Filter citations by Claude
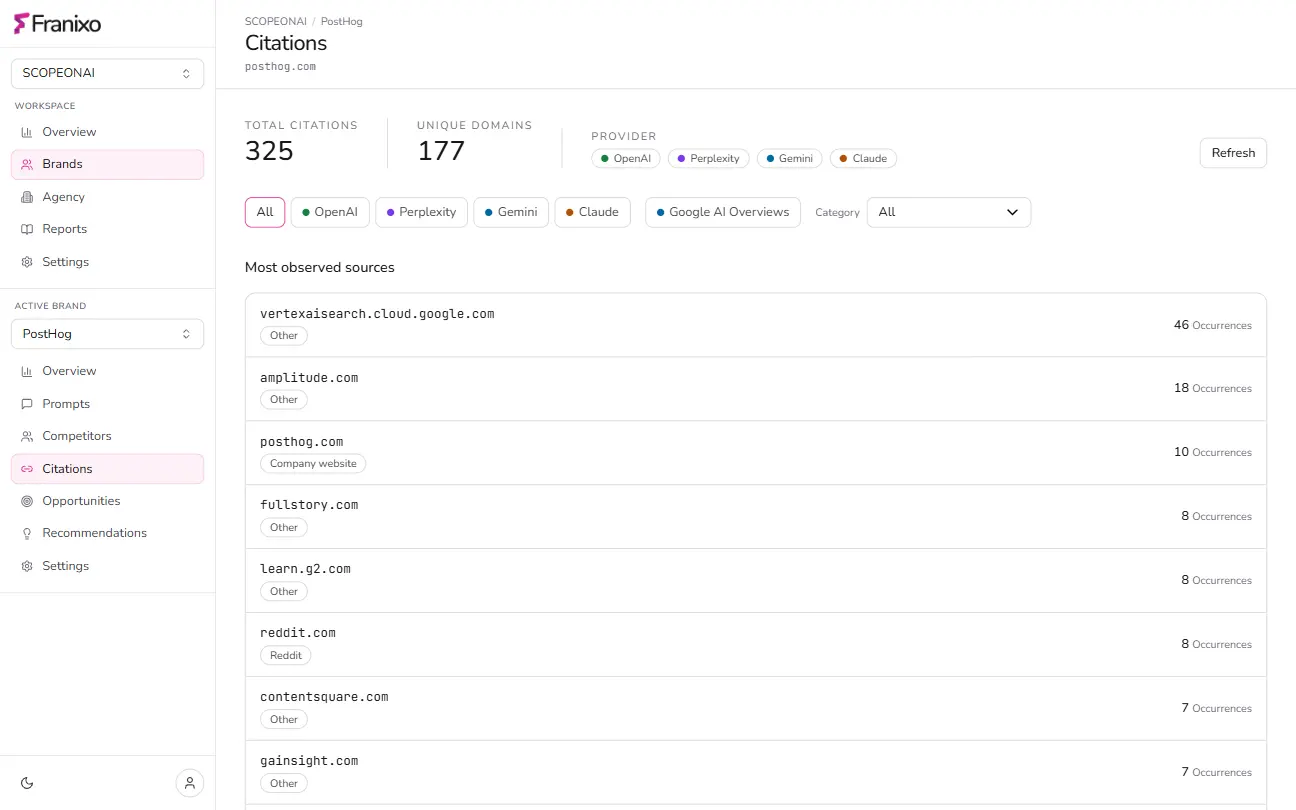1296x810 pixels. tap(592, 212)
